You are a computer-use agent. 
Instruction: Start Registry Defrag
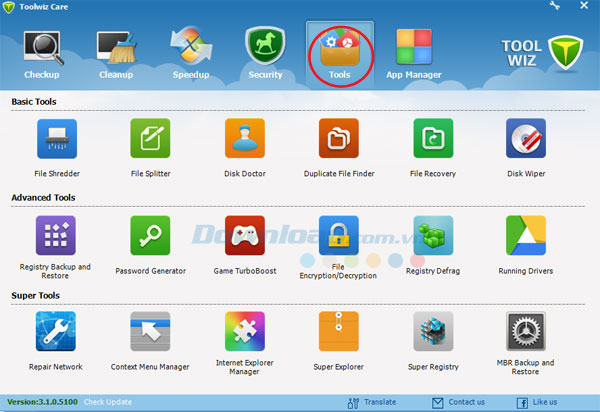point(433,235)
